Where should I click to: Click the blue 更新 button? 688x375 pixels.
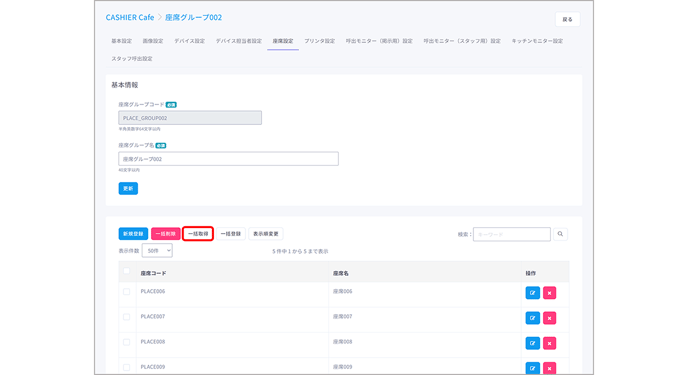128,189
